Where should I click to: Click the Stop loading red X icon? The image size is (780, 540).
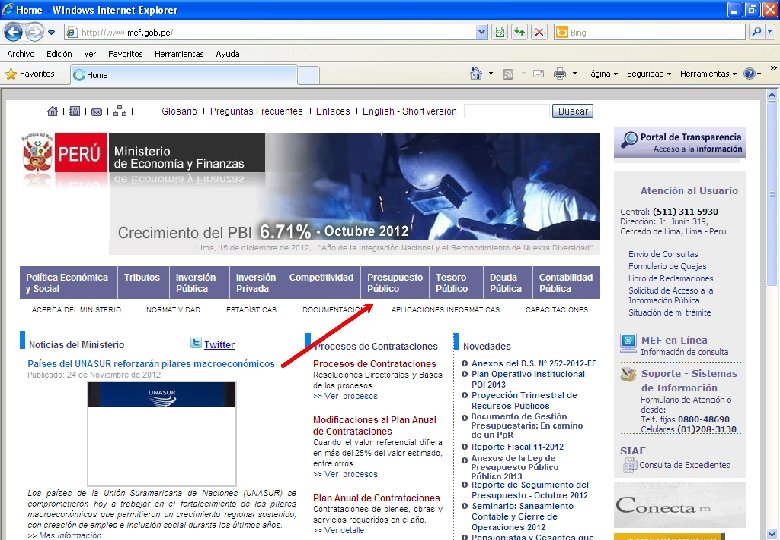point(539,33)
